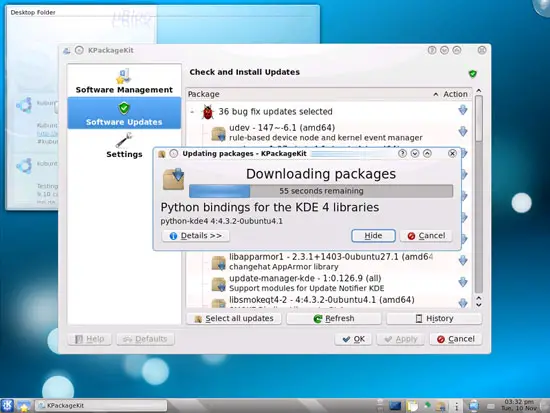
Task: Open the KDE Kickoff application launcher
Action: tap(7, 406)
